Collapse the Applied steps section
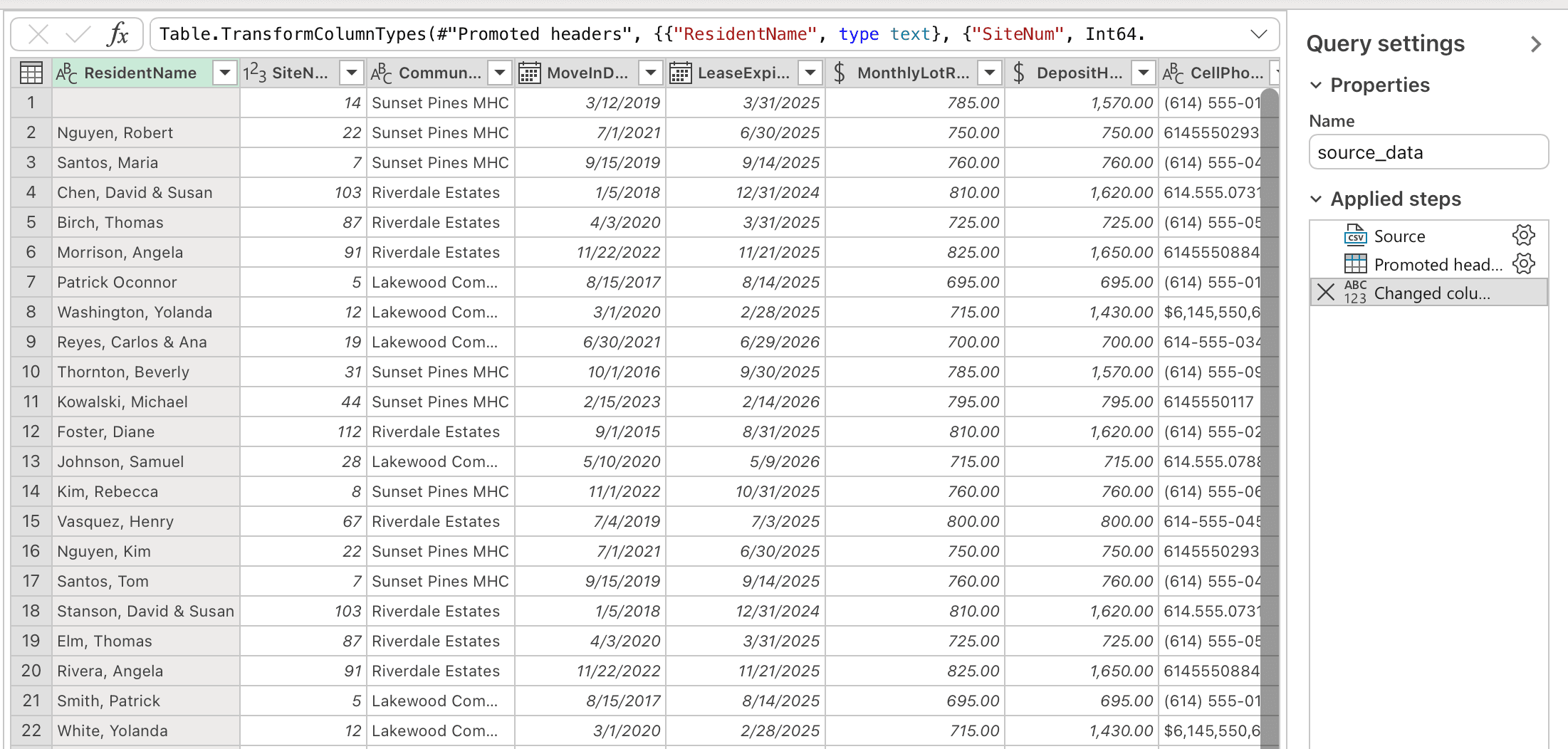 1316,199
